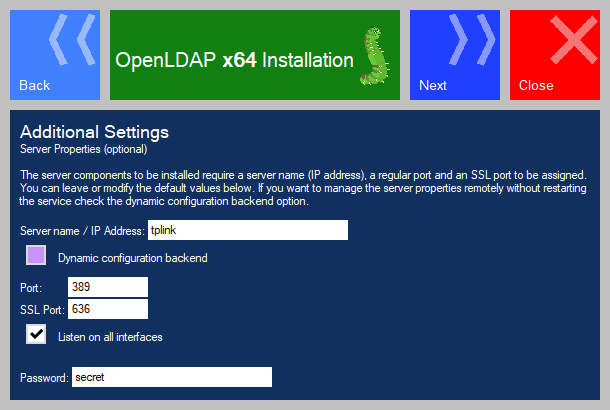Go back using the Back button
Screen dimensions: 610x410
[x=55, y=55]
